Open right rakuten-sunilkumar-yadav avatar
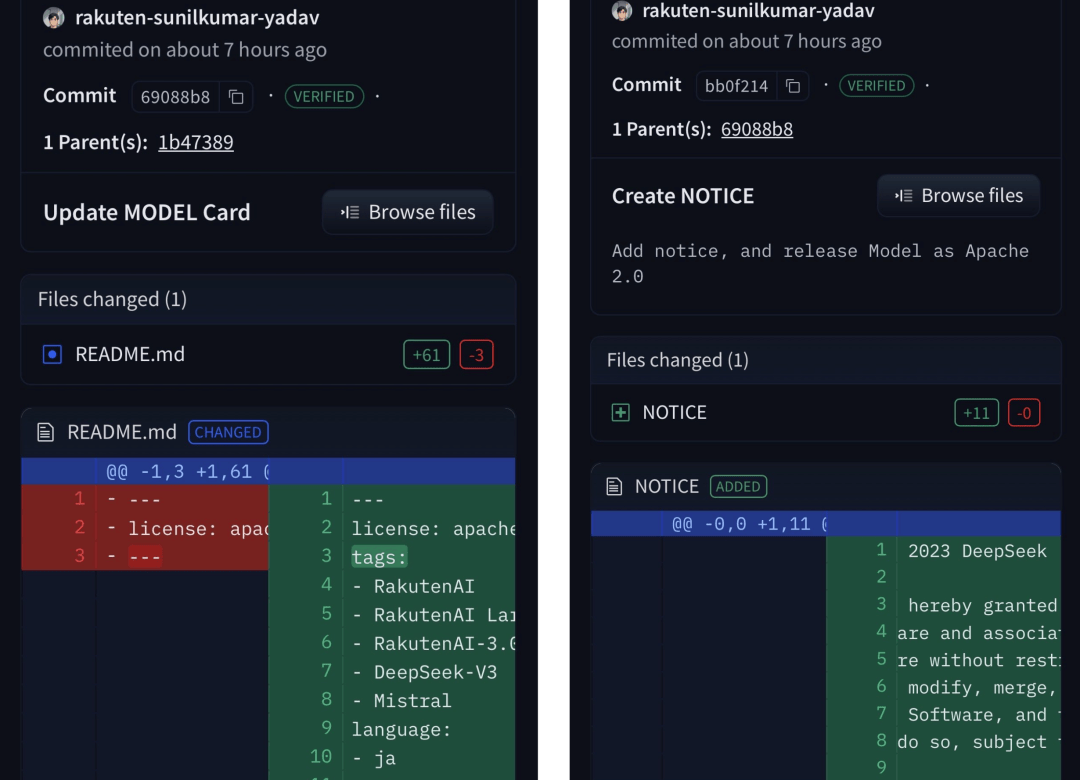The image size is (1080, 780). (622, 11)
